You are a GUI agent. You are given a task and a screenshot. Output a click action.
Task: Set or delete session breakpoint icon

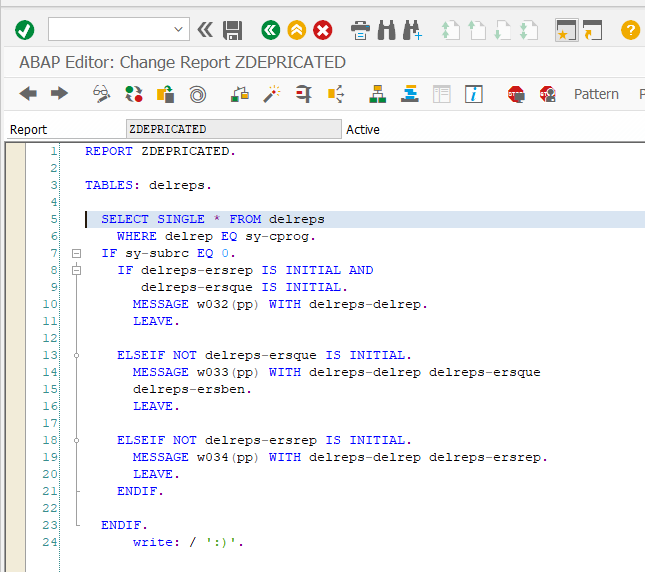tap(516, 94)
